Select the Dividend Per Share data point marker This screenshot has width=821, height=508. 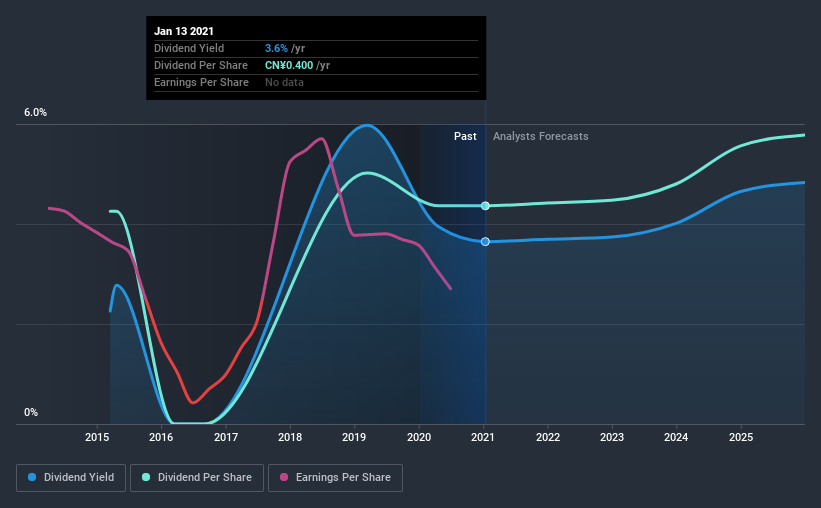point(485,206)
